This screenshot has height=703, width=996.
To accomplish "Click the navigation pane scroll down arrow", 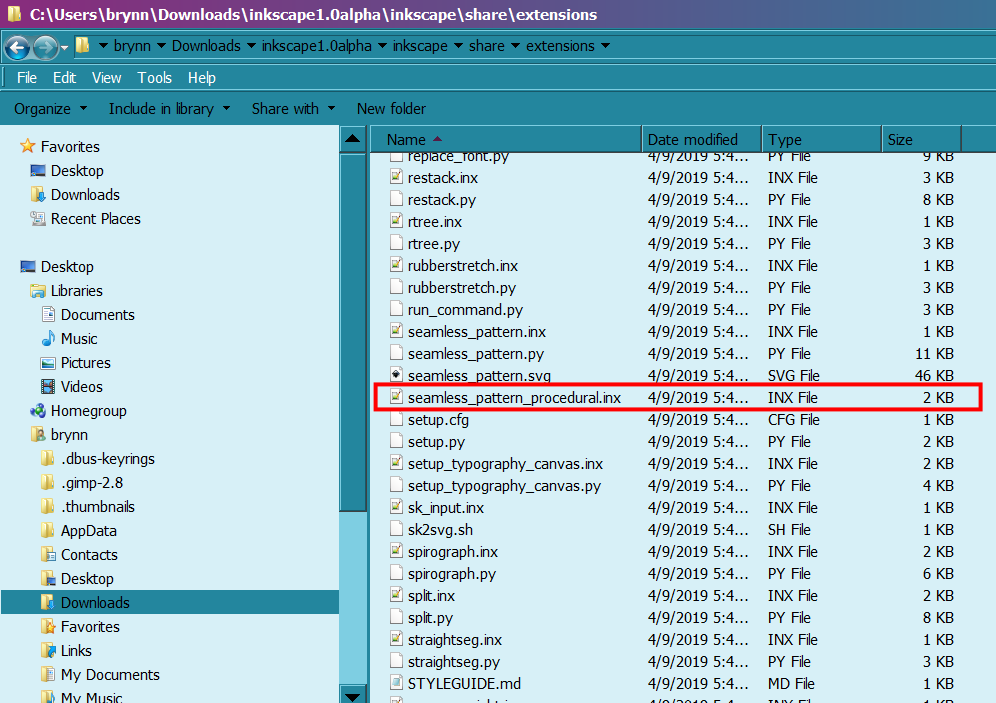I will point(354,694).
